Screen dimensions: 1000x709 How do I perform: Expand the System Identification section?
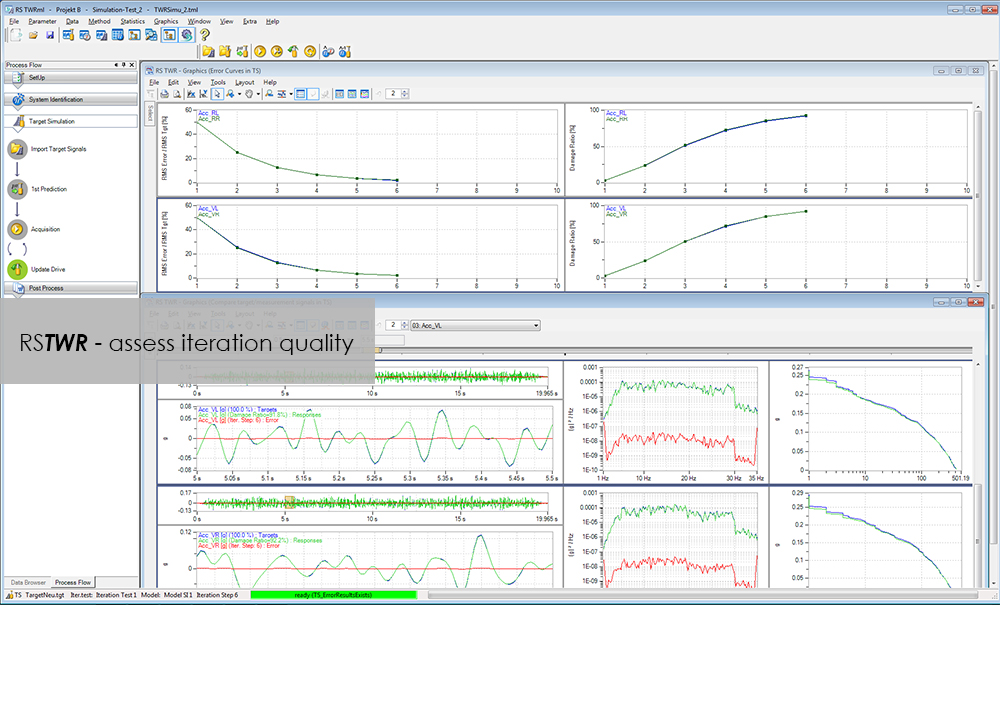coord(70,99)
